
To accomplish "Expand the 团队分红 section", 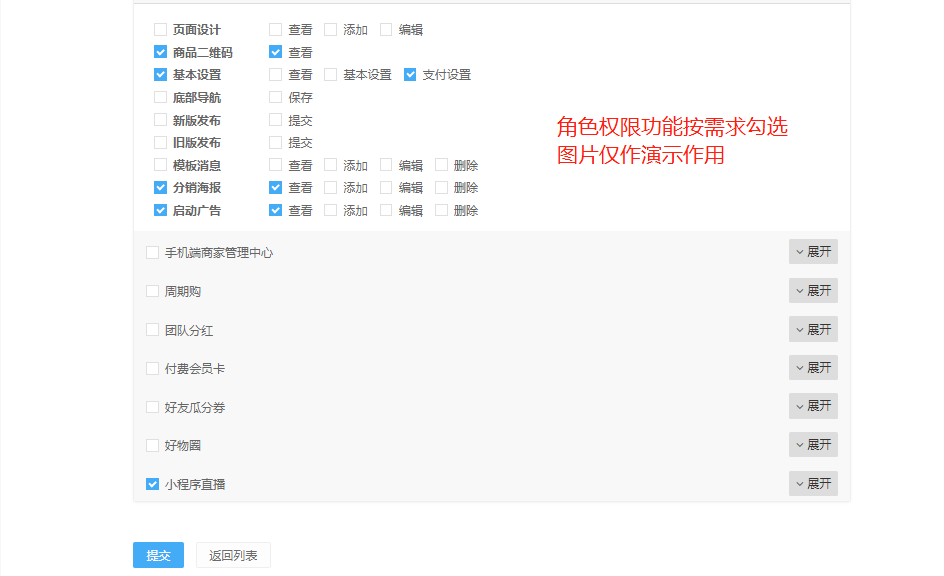I will [x=813, y=329].
